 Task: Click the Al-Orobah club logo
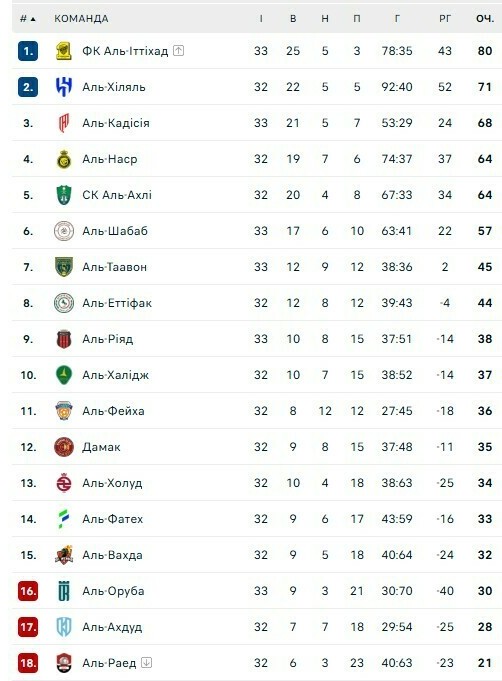pos(64,591)
